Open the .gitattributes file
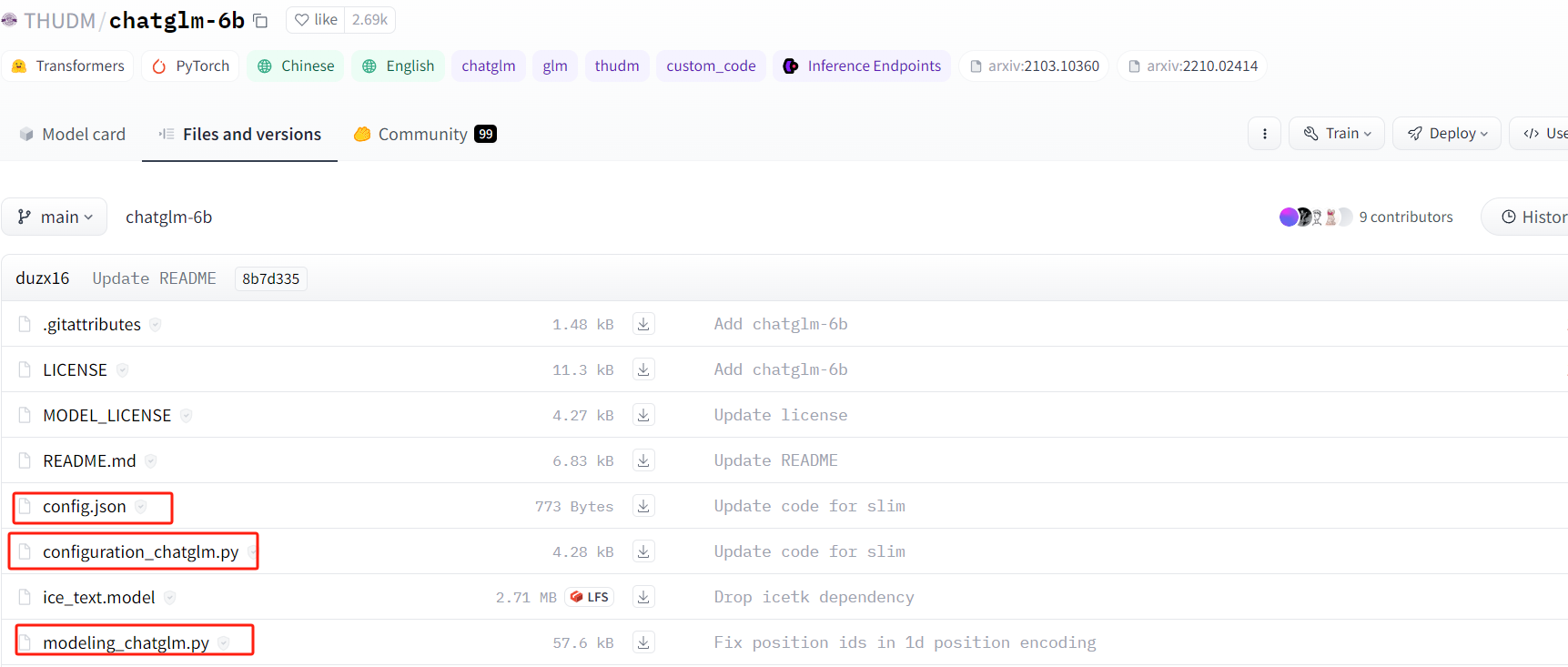 pyautogui.click(x=92, y=324)
